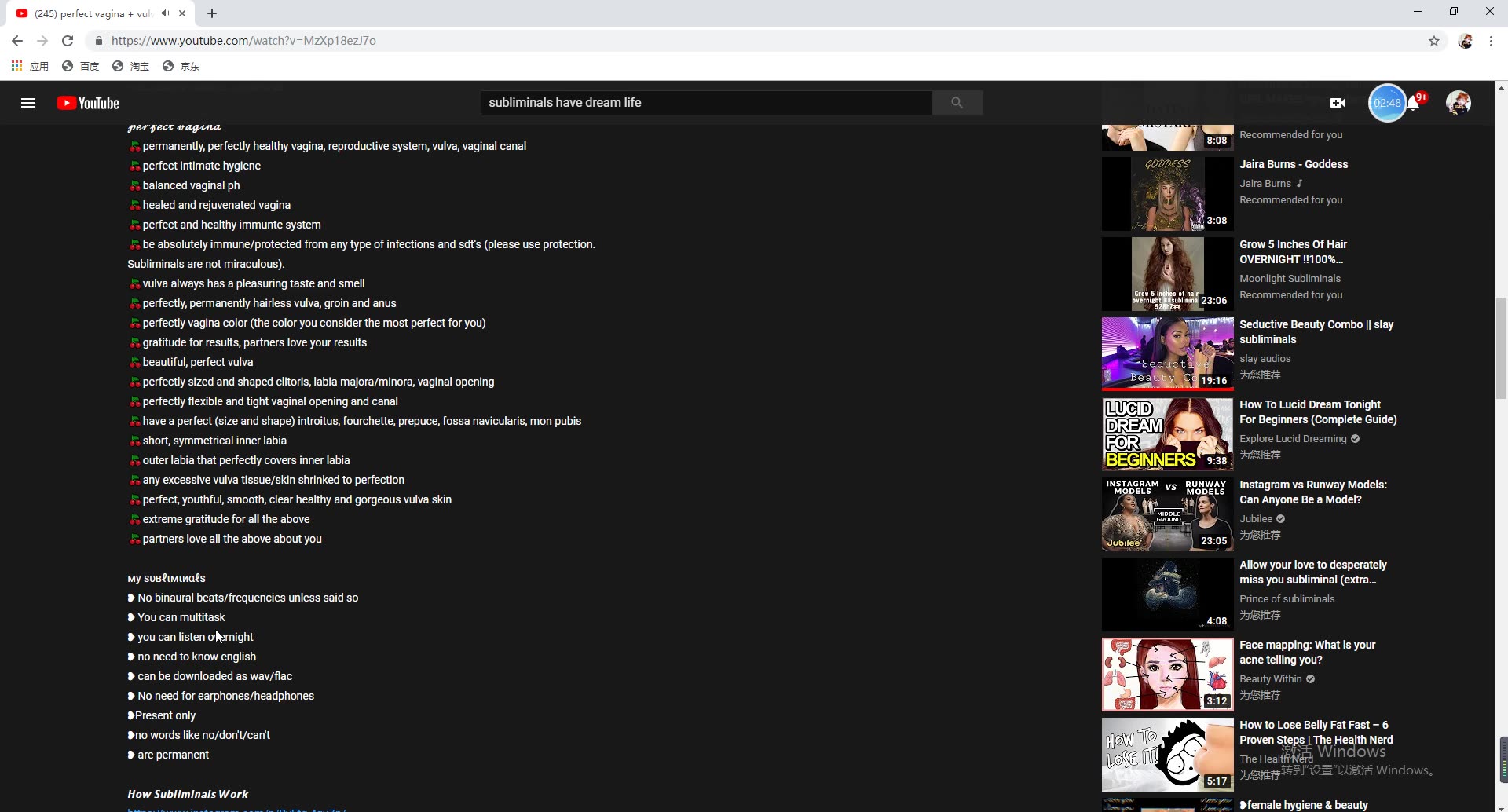The height and width of the screenshot is (812, 1508).
Task: Open YouTube account avatar menu
Action: click(1459, 103)
